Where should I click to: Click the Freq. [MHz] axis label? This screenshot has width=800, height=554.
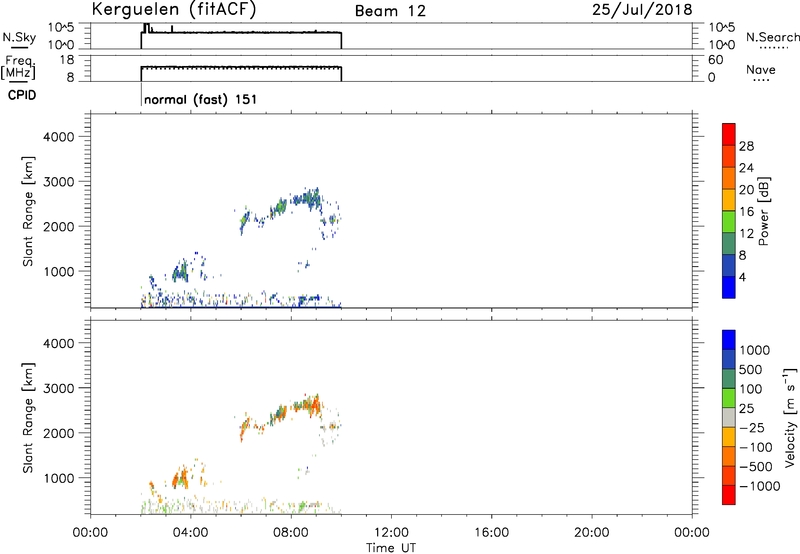click(x=18, y=67)
